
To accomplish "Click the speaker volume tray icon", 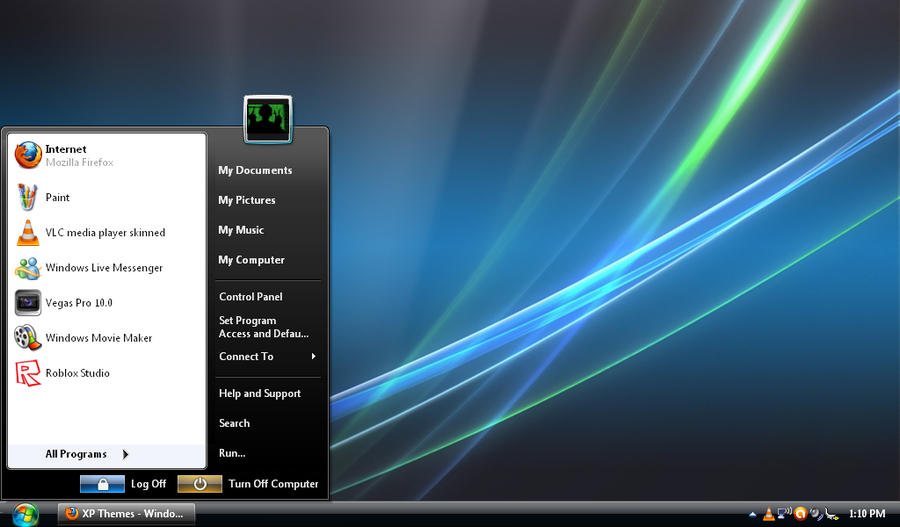I will click(x=816, y=514).
